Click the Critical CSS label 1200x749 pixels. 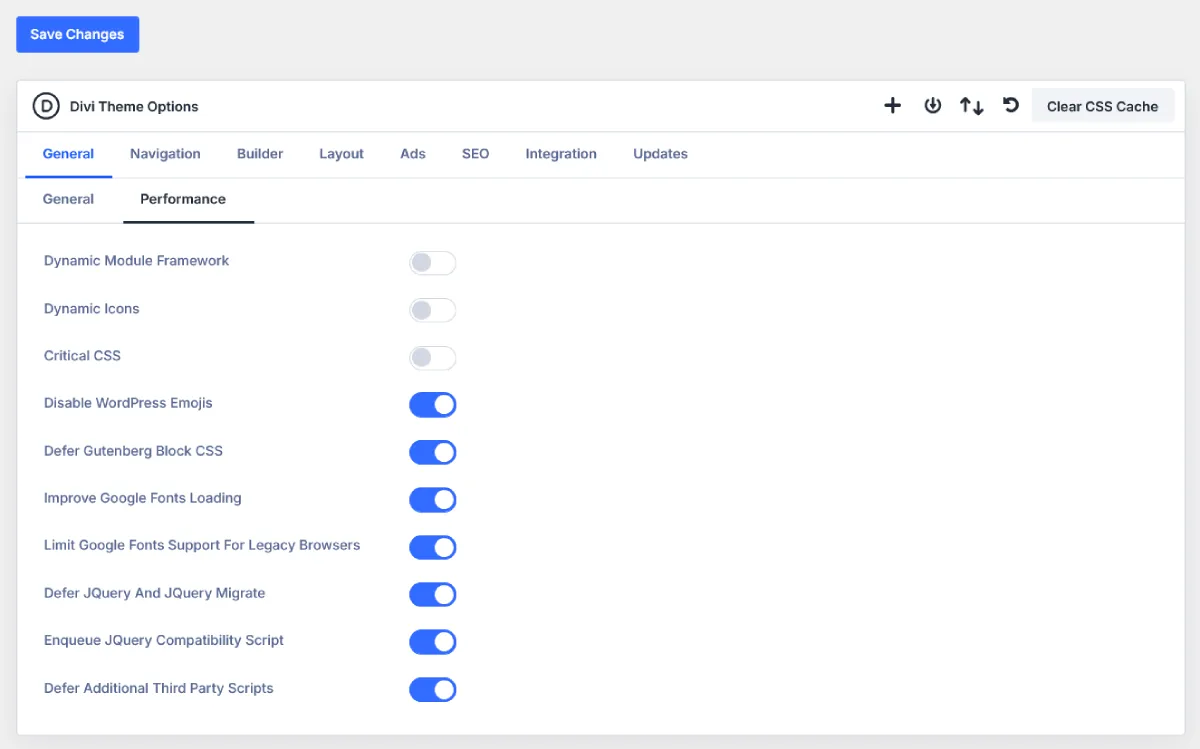point(82,356)
